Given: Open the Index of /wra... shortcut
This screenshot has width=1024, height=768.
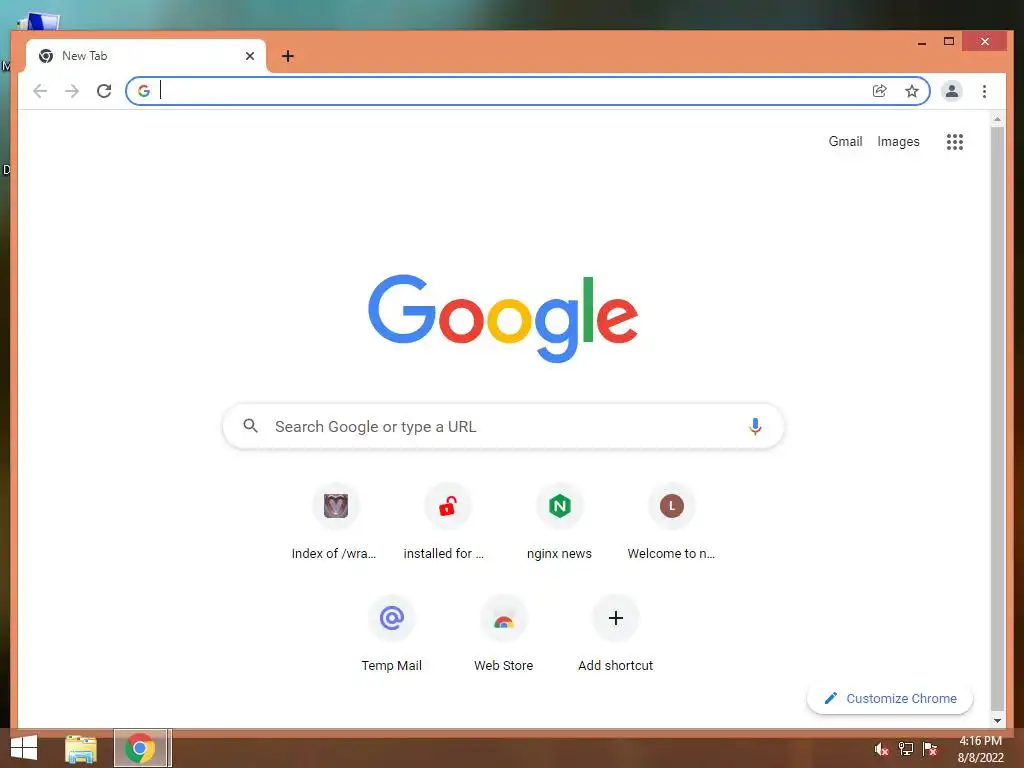Looking at the screenshot, I should tap(335, 522).
